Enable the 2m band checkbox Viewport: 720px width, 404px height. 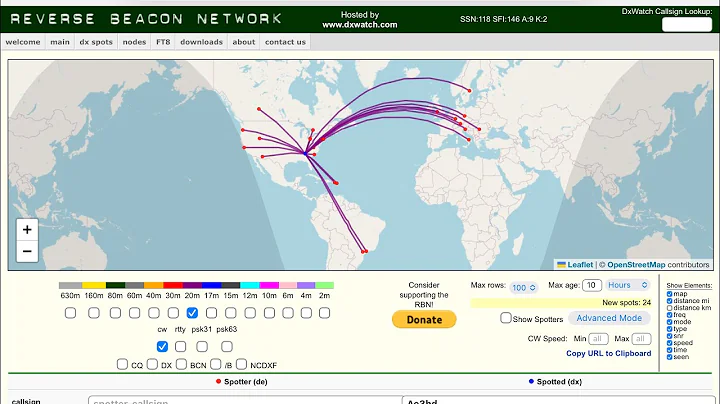click(325, 313)
